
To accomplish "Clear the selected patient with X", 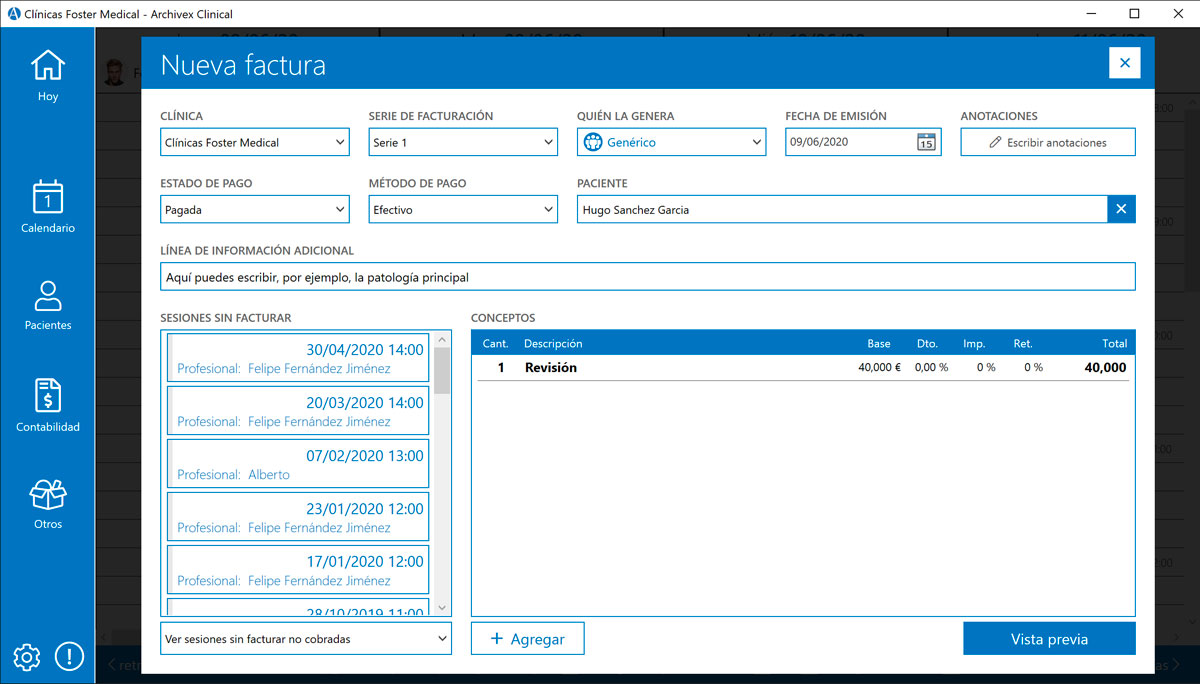I will (1121, 209).
